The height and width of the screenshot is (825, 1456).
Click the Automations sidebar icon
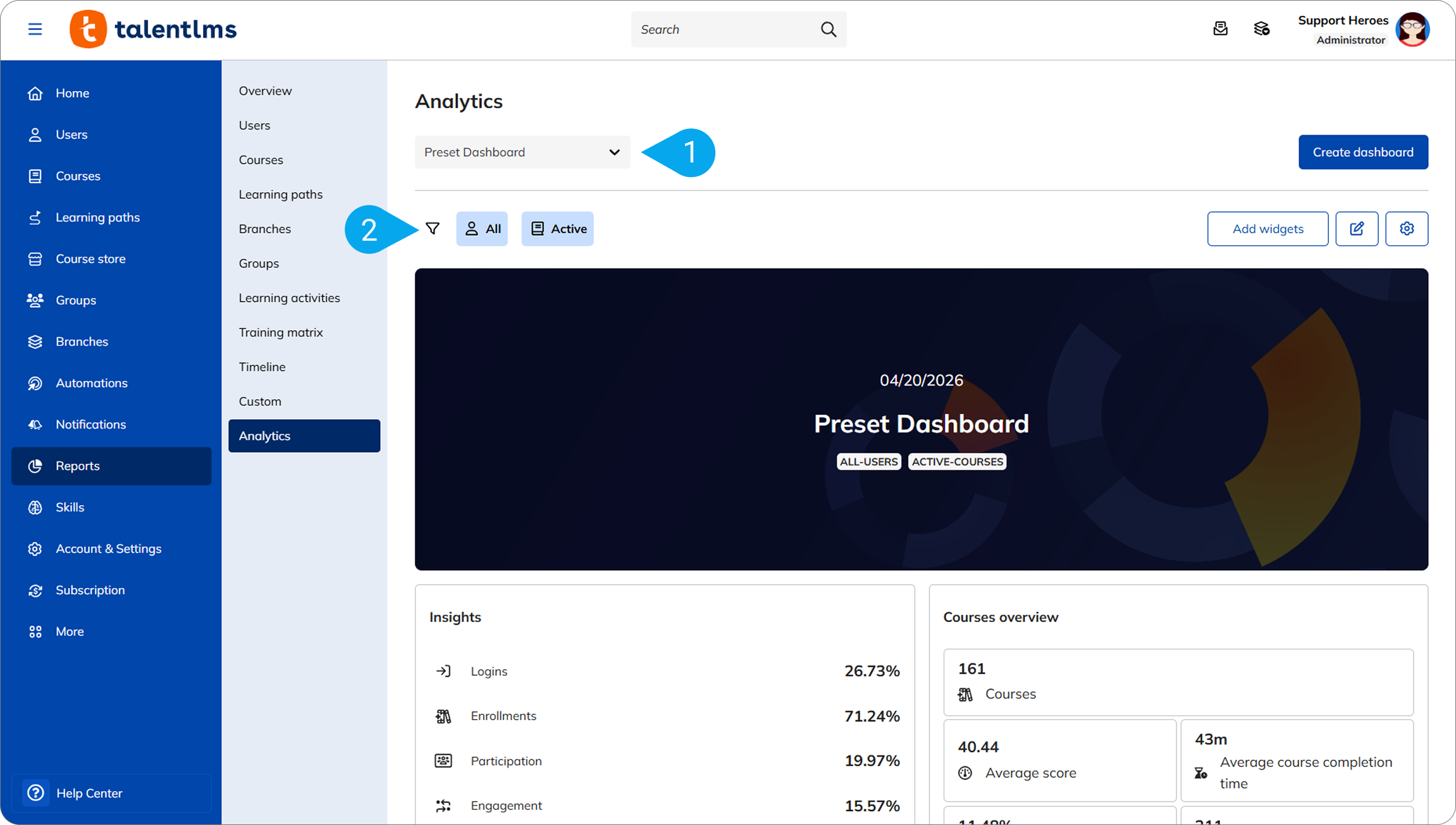pyautogui.click(x=35, y=383)
